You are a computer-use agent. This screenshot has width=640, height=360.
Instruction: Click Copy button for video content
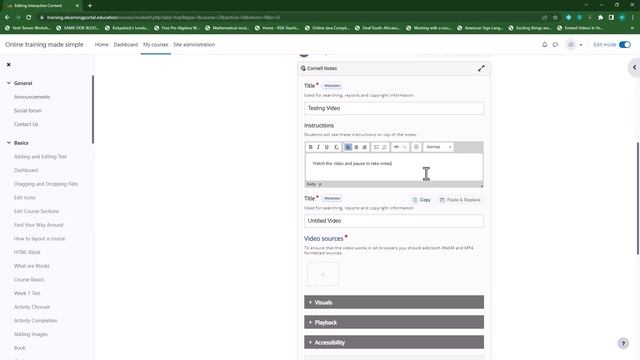click(x=421, y=200)
